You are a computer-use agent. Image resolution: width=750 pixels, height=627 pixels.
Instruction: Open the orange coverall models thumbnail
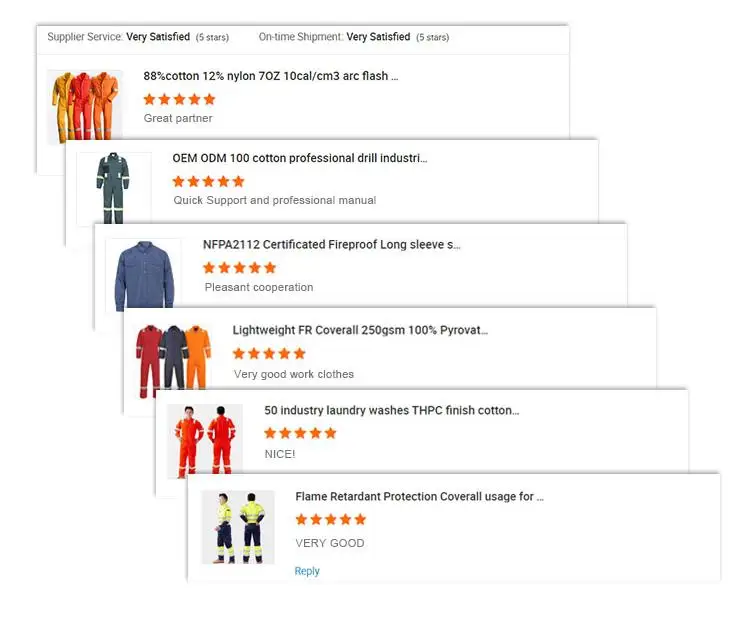[x=205, y=441]
